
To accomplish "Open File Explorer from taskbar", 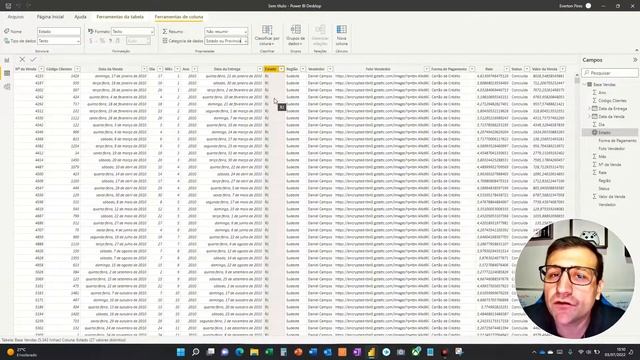I will [254, 352].
